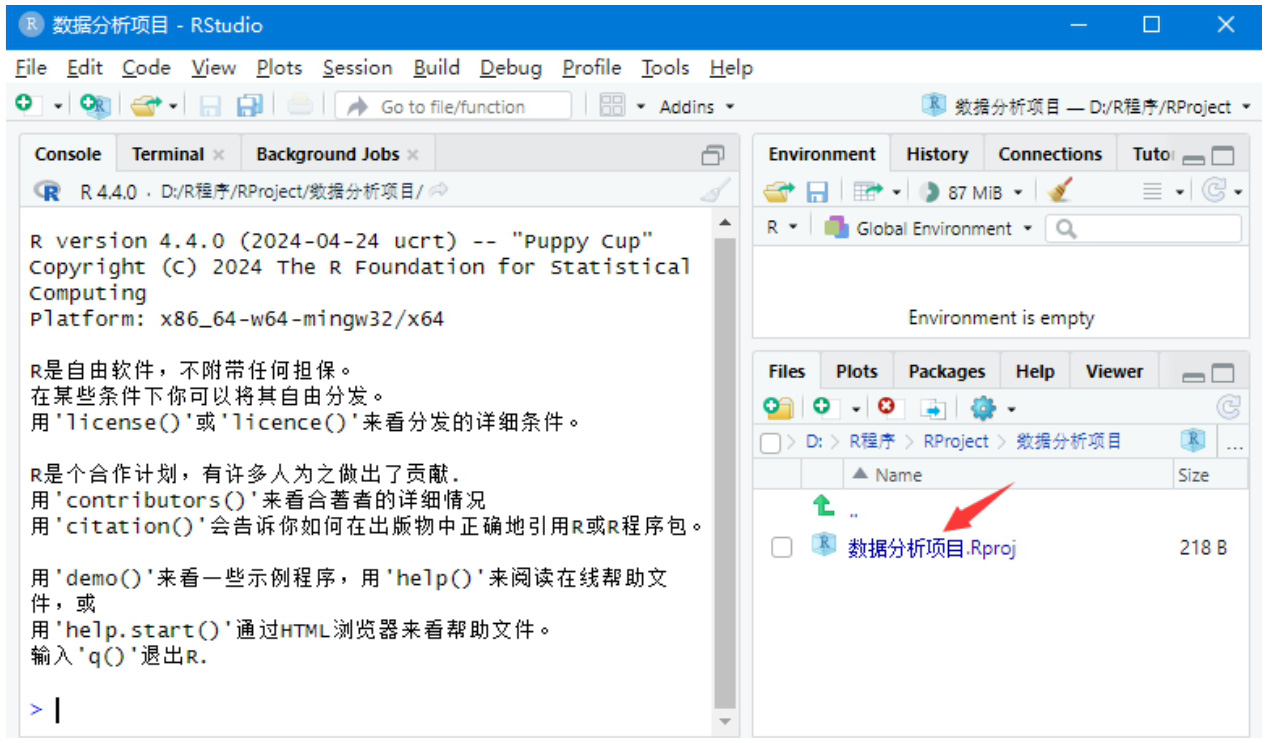Click the view current directory arrow icon
Viewport: 1267px width, 743px height.
438,190
